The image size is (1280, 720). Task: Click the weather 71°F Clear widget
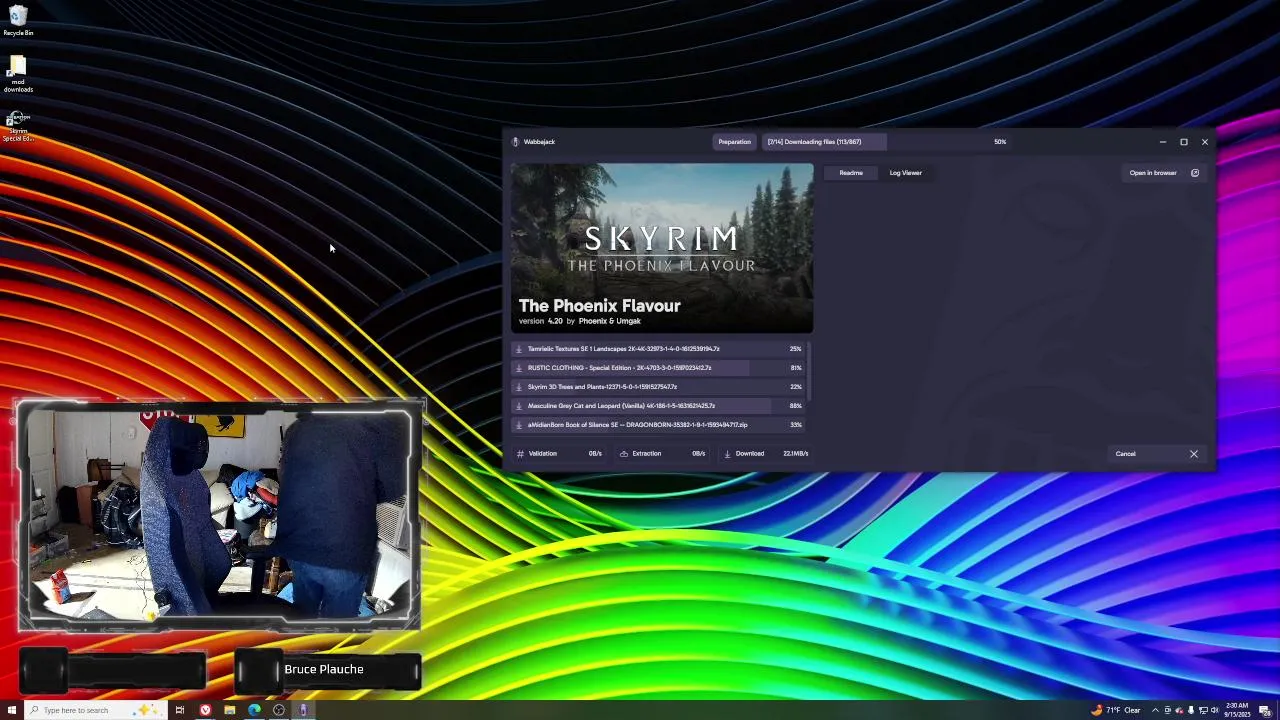tap(1115, 710)
